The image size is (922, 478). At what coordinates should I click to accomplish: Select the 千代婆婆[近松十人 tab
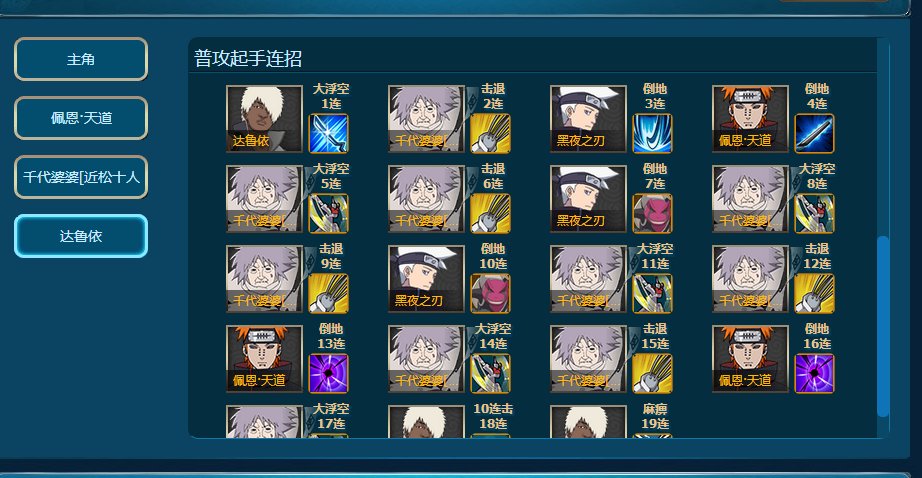(81, 177)
